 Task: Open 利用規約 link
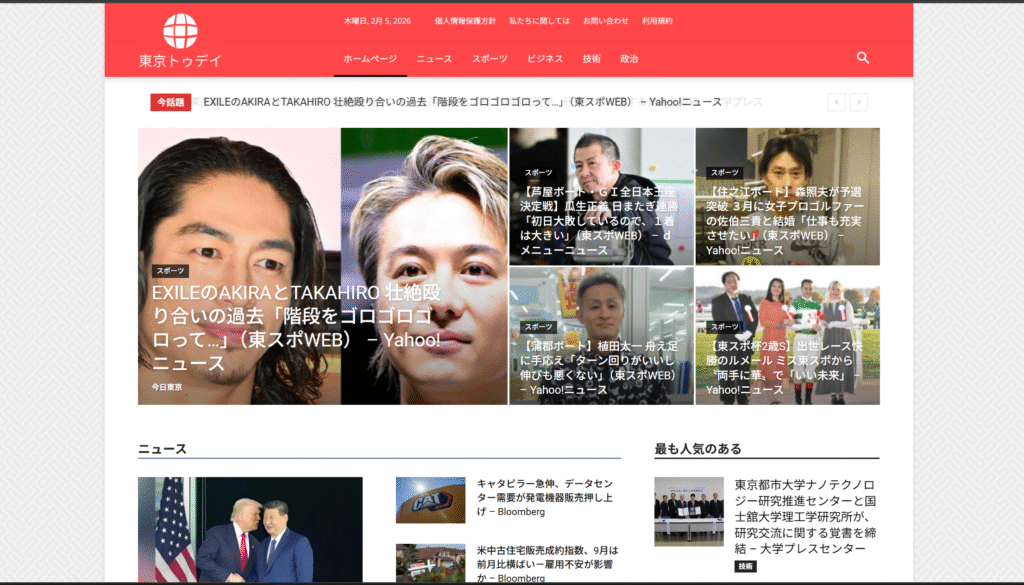click(657, 21)
